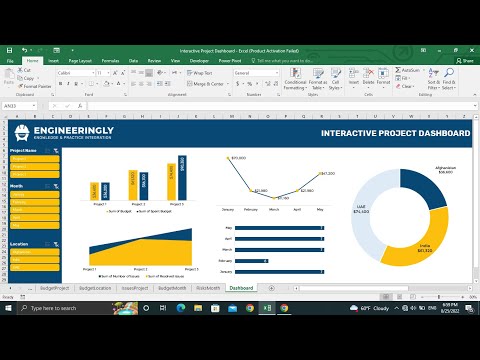Expand the Fill dropdown

tap(409, 78)
